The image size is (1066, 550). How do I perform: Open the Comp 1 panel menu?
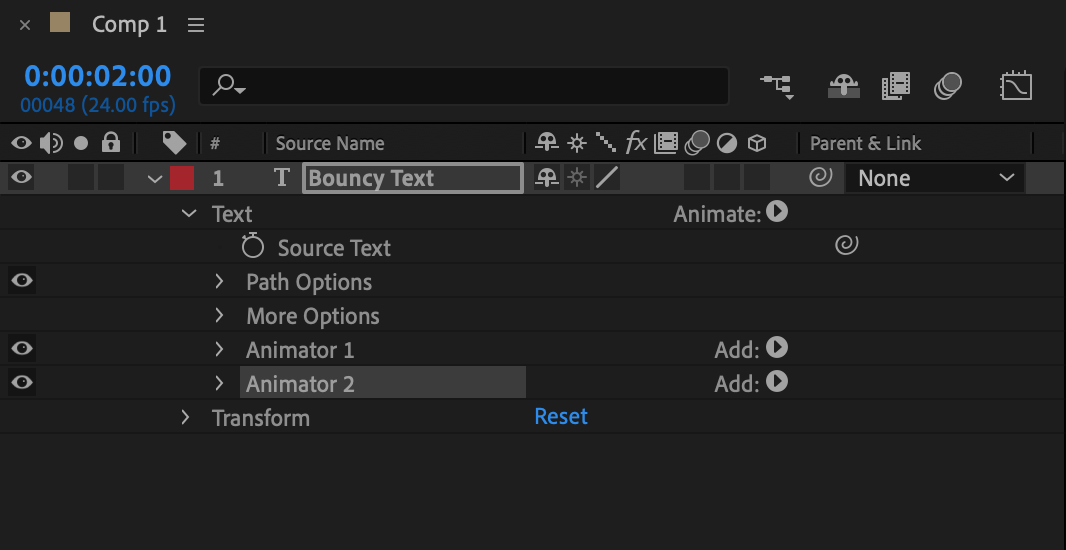196,25
